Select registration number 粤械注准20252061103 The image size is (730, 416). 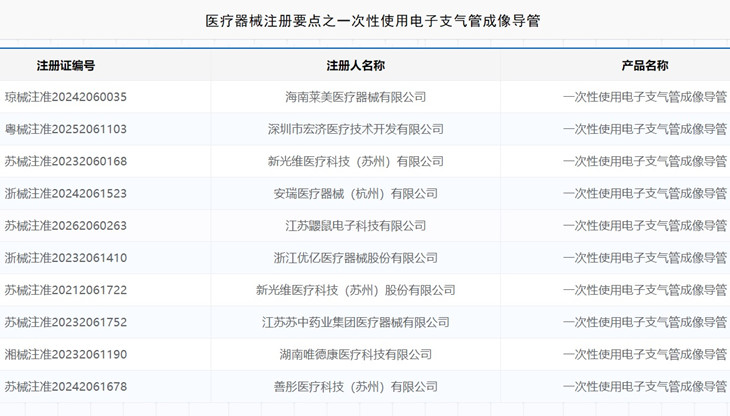click(66, 129)
